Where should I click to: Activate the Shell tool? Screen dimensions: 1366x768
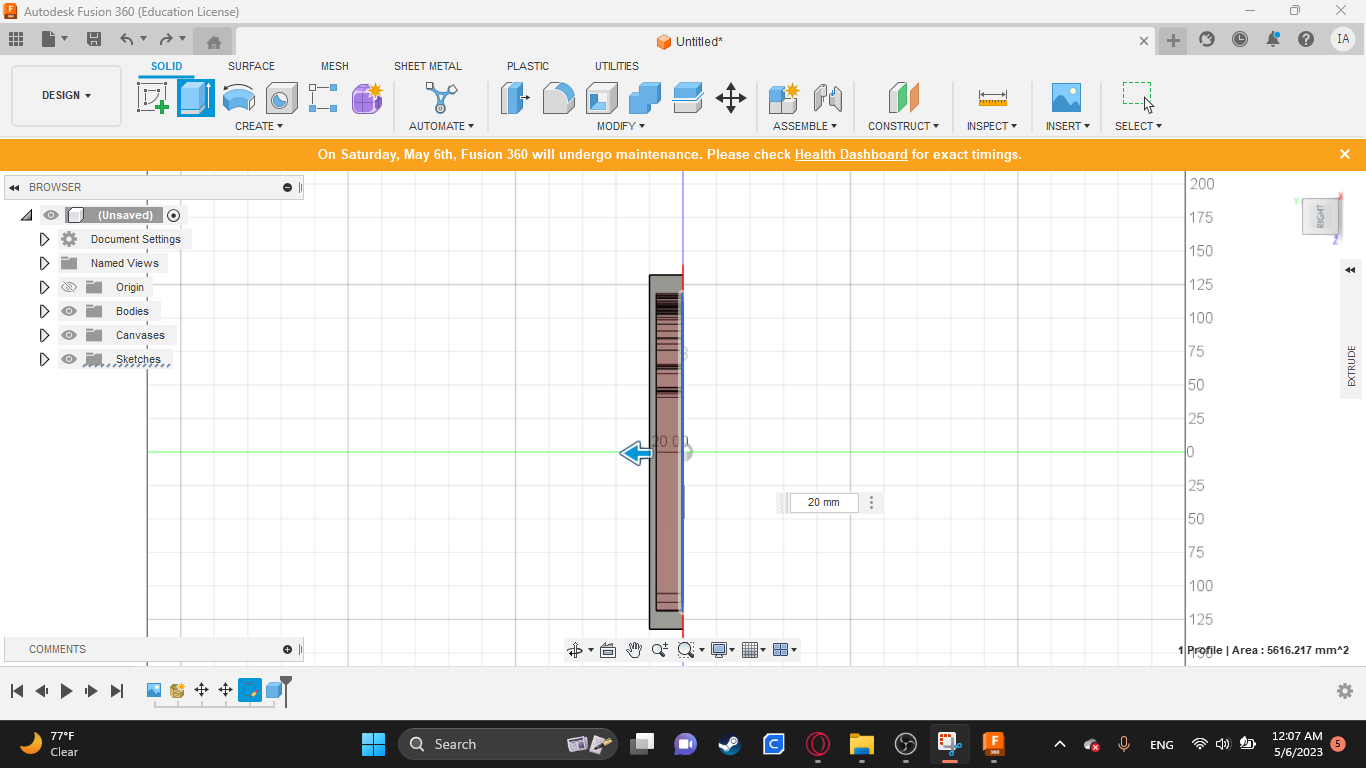(601, 97)
